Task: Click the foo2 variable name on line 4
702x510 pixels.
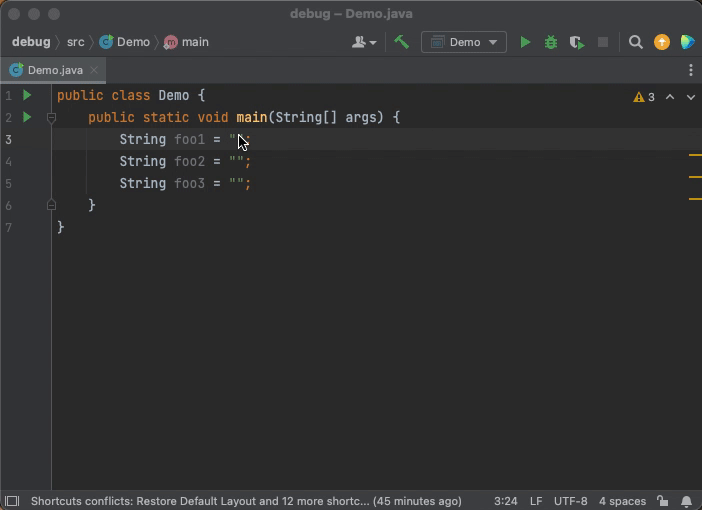Action: 190,161
